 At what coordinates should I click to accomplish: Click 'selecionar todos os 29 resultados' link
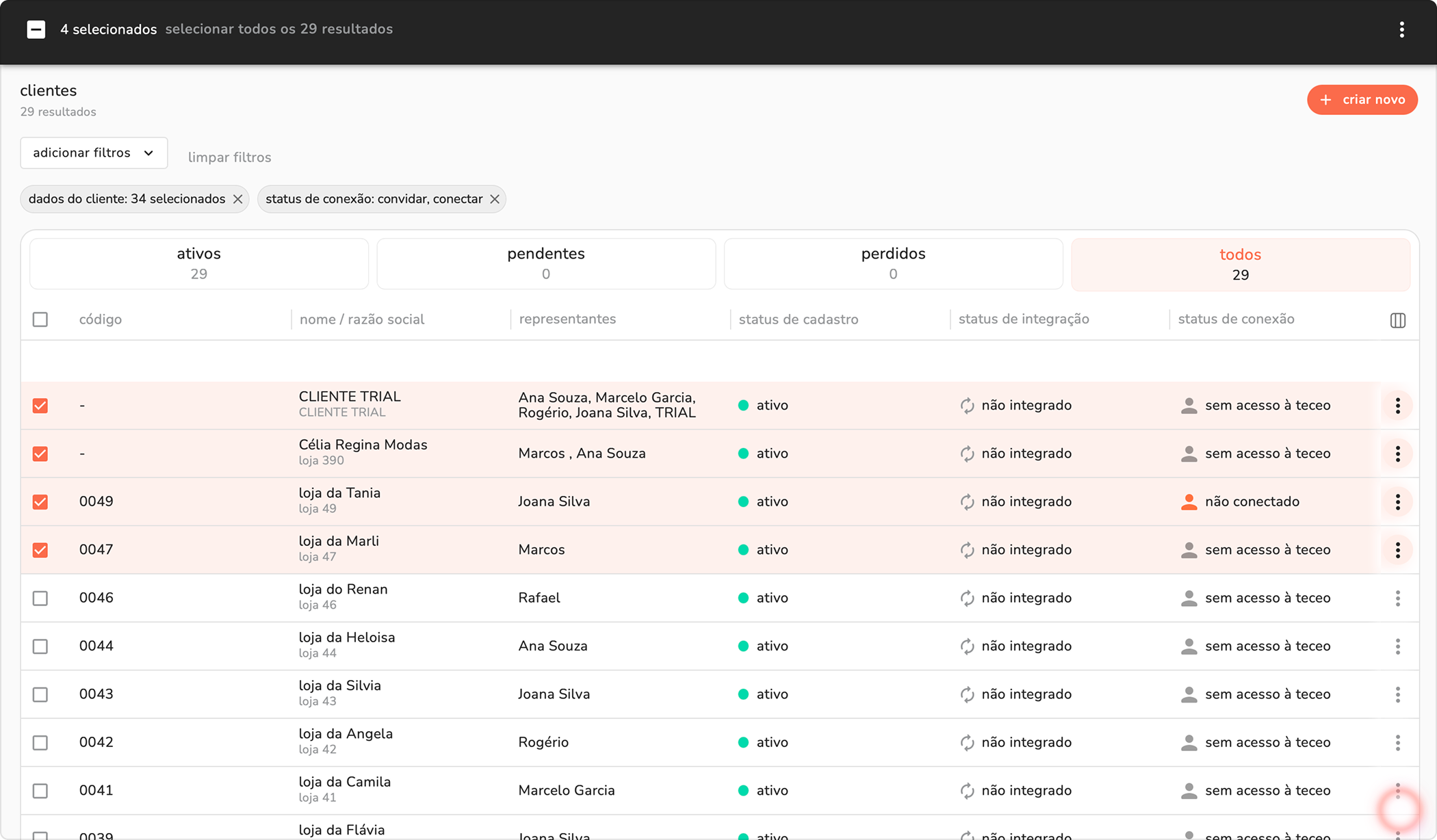tap(279, 29)
